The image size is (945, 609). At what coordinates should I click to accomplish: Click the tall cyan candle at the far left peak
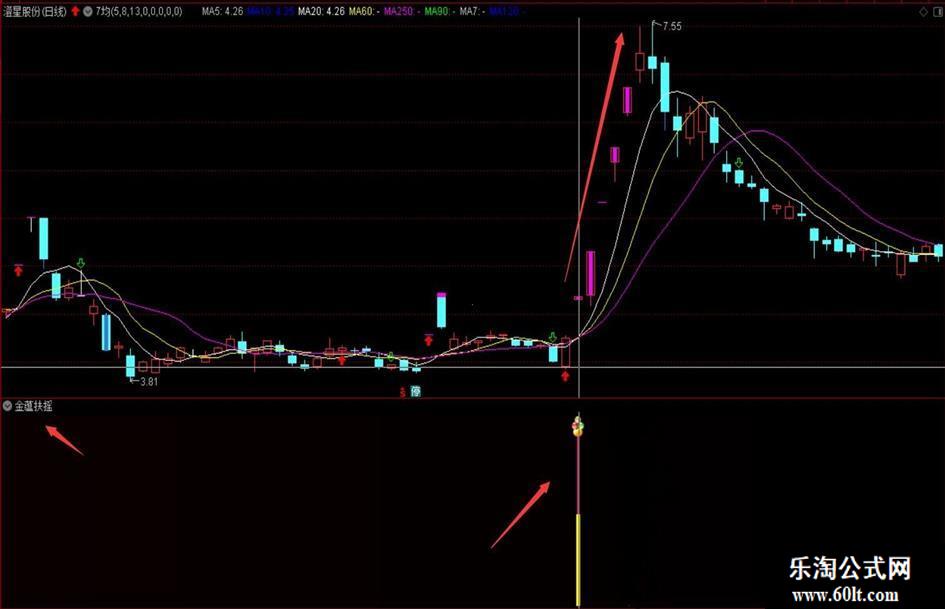click(43, 238)
